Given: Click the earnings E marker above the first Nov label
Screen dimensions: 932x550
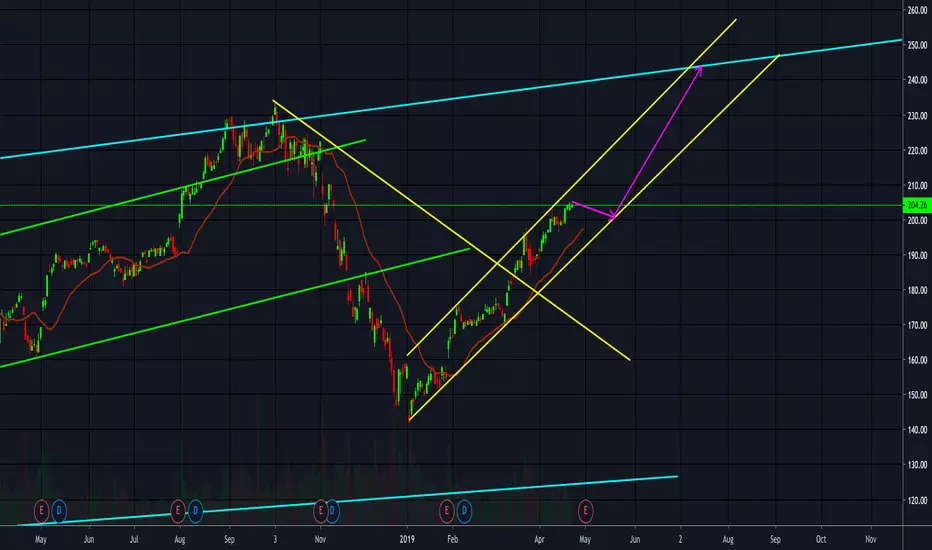Looking at the screenshot, I should [x=321, y=511].
